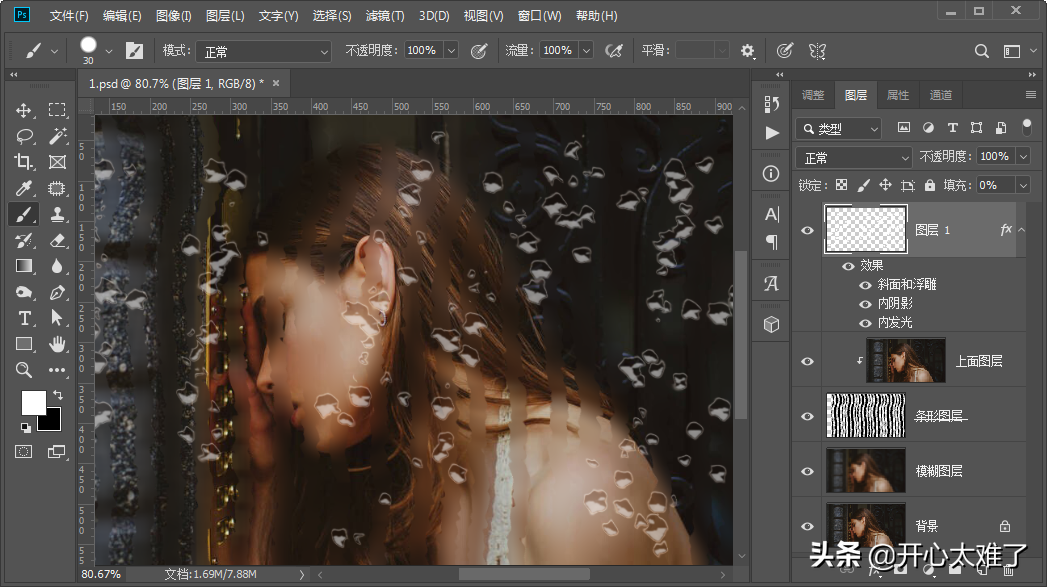Open the 窗口(W) menu
Image resolution: width=1047 pixels, height=587 pixels.
pyautogui.click(x=540, y=15)
